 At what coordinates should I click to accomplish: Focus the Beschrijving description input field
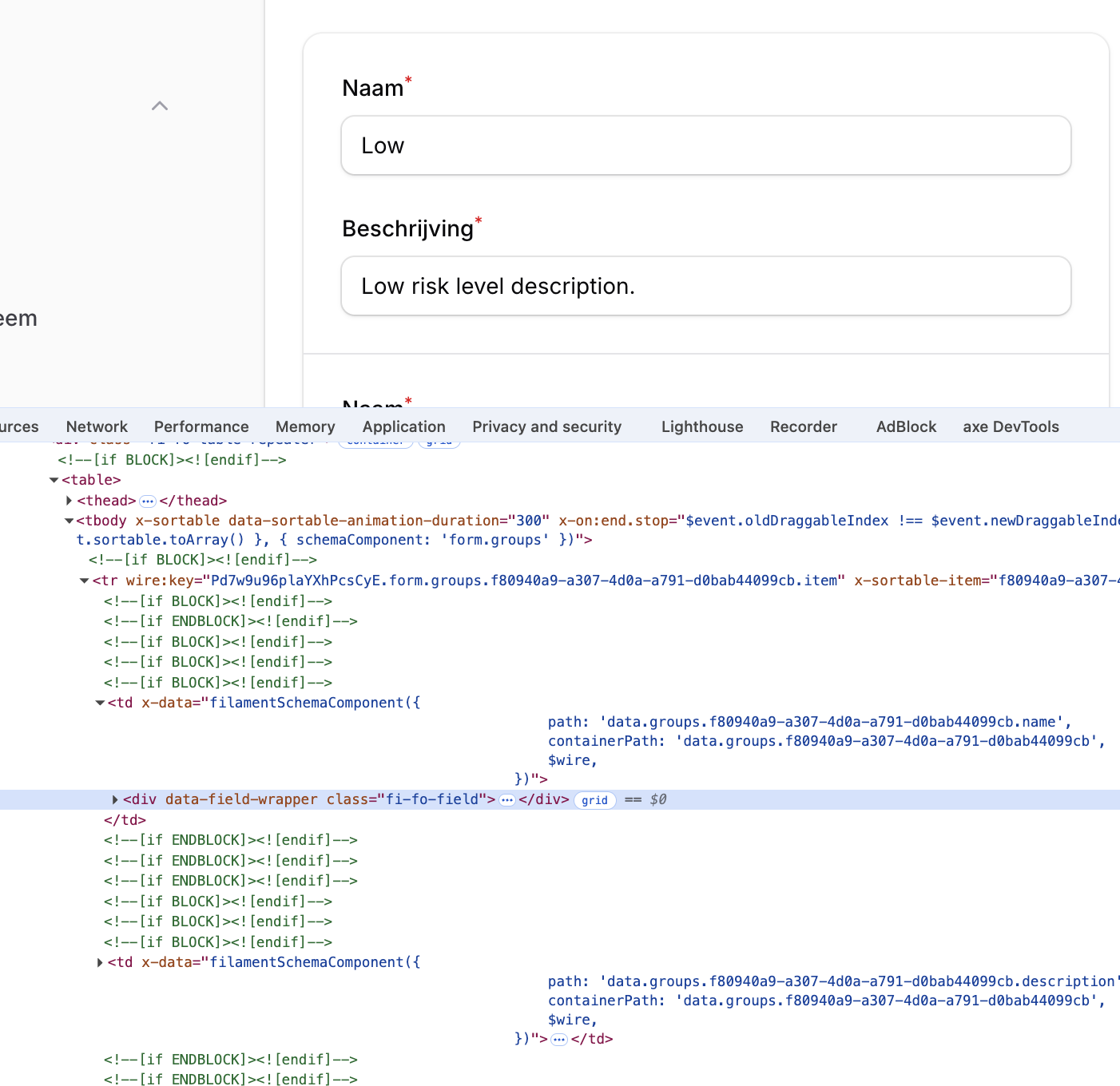pyautogui.click(x=705, y=286)
